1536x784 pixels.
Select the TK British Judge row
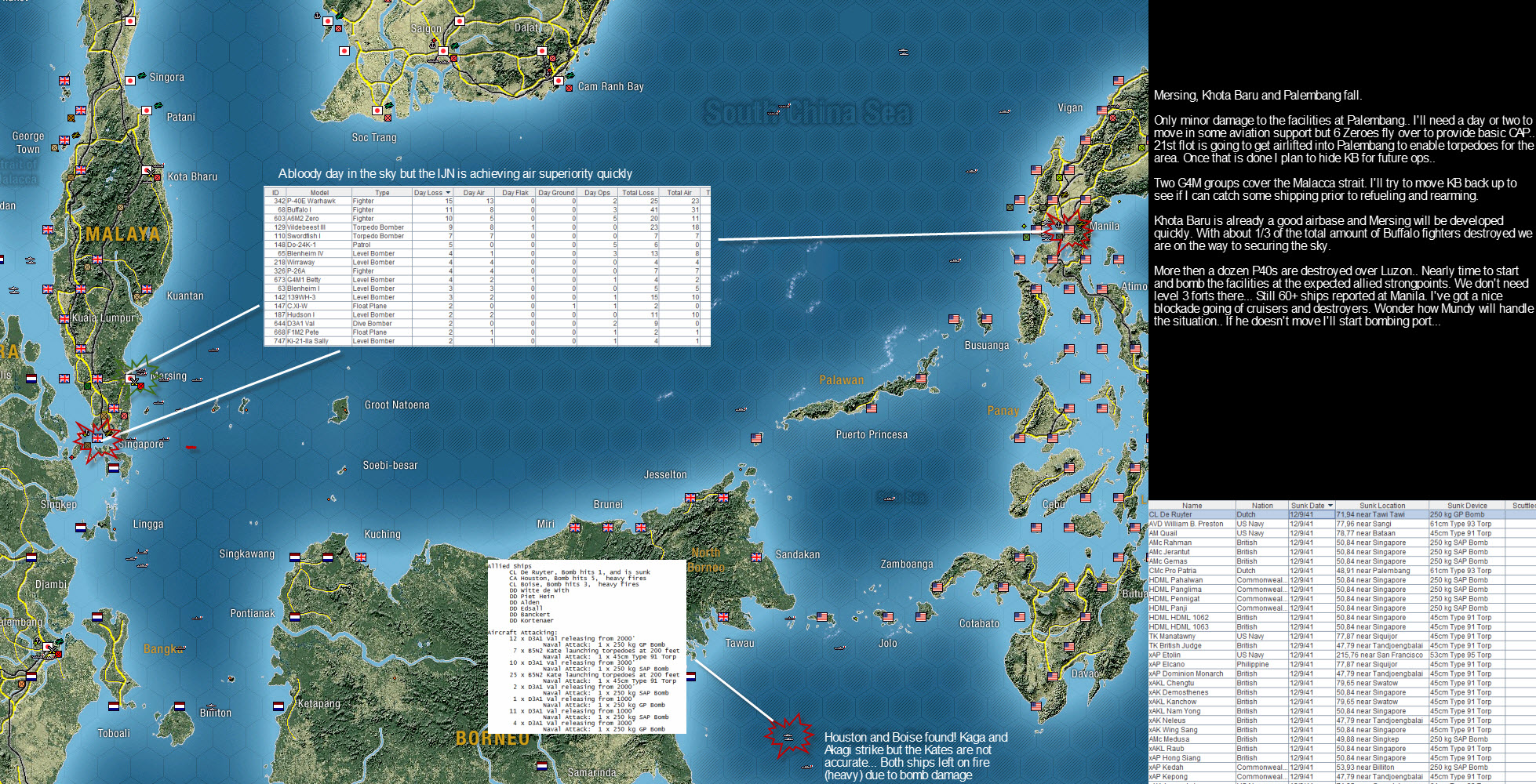pyautogui.click(x=1342, y=646)
